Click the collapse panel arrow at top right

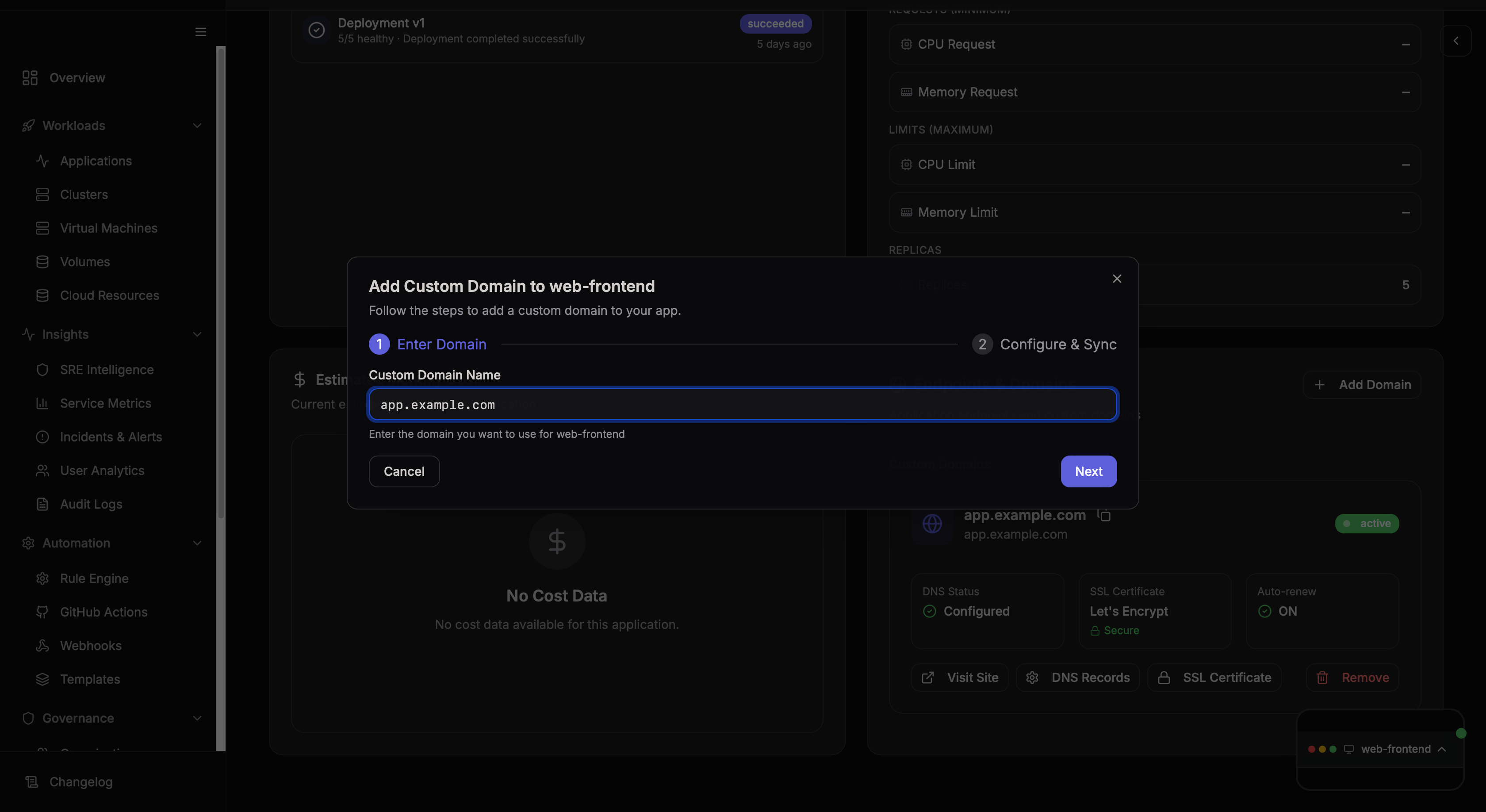1455,40
